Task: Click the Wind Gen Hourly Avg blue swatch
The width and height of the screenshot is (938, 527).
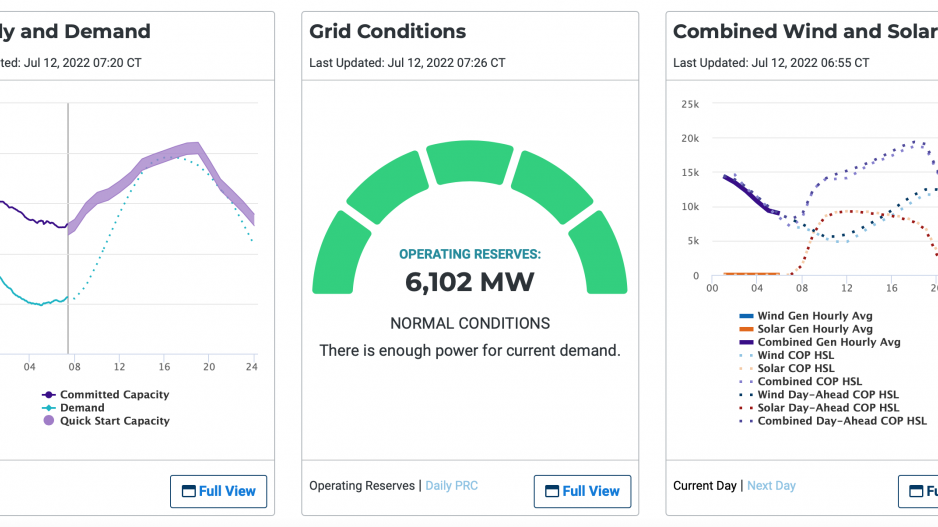Action: (746, 316)
